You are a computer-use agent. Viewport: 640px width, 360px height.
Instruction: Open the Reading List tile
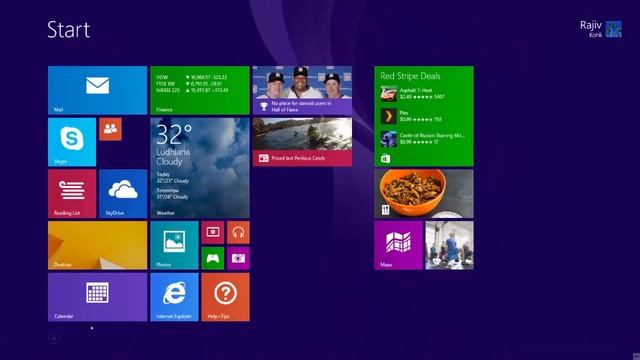tap(72, 194)
